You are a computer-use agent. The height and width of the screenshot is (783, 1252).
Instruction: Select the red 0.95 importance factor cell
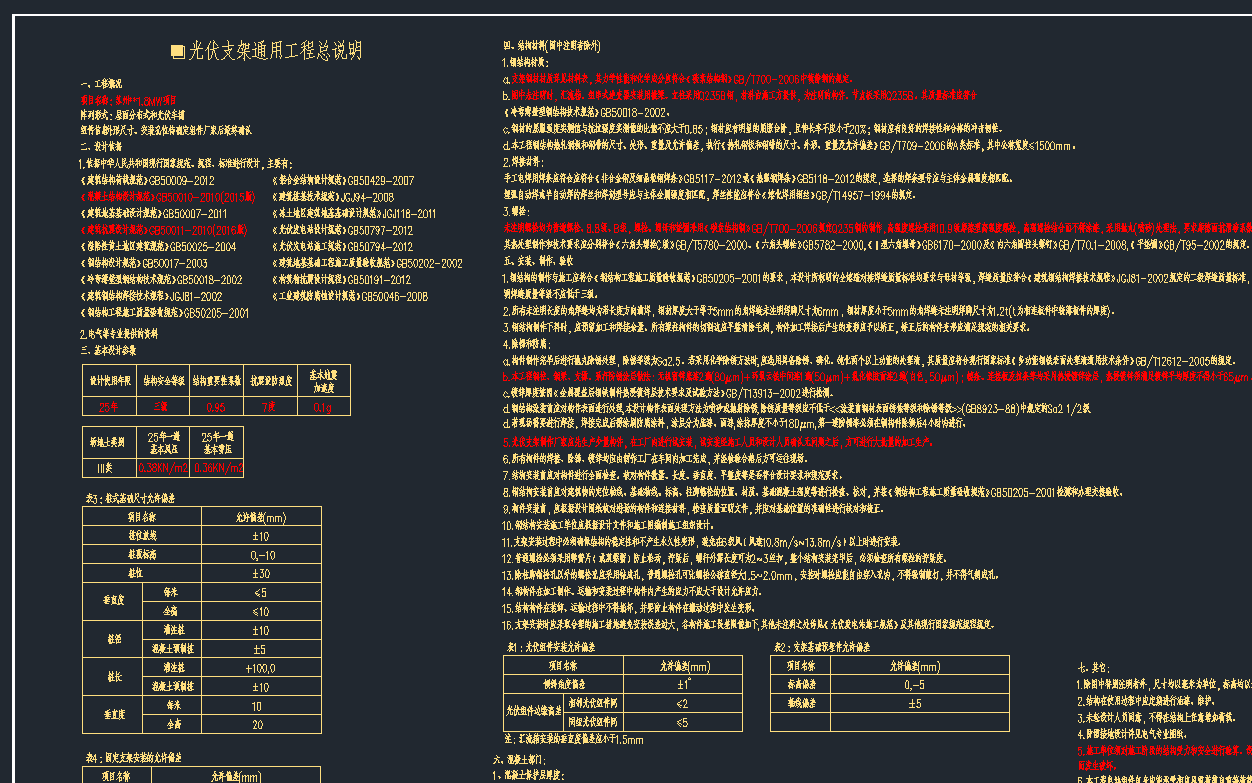[x=215, y=406]
